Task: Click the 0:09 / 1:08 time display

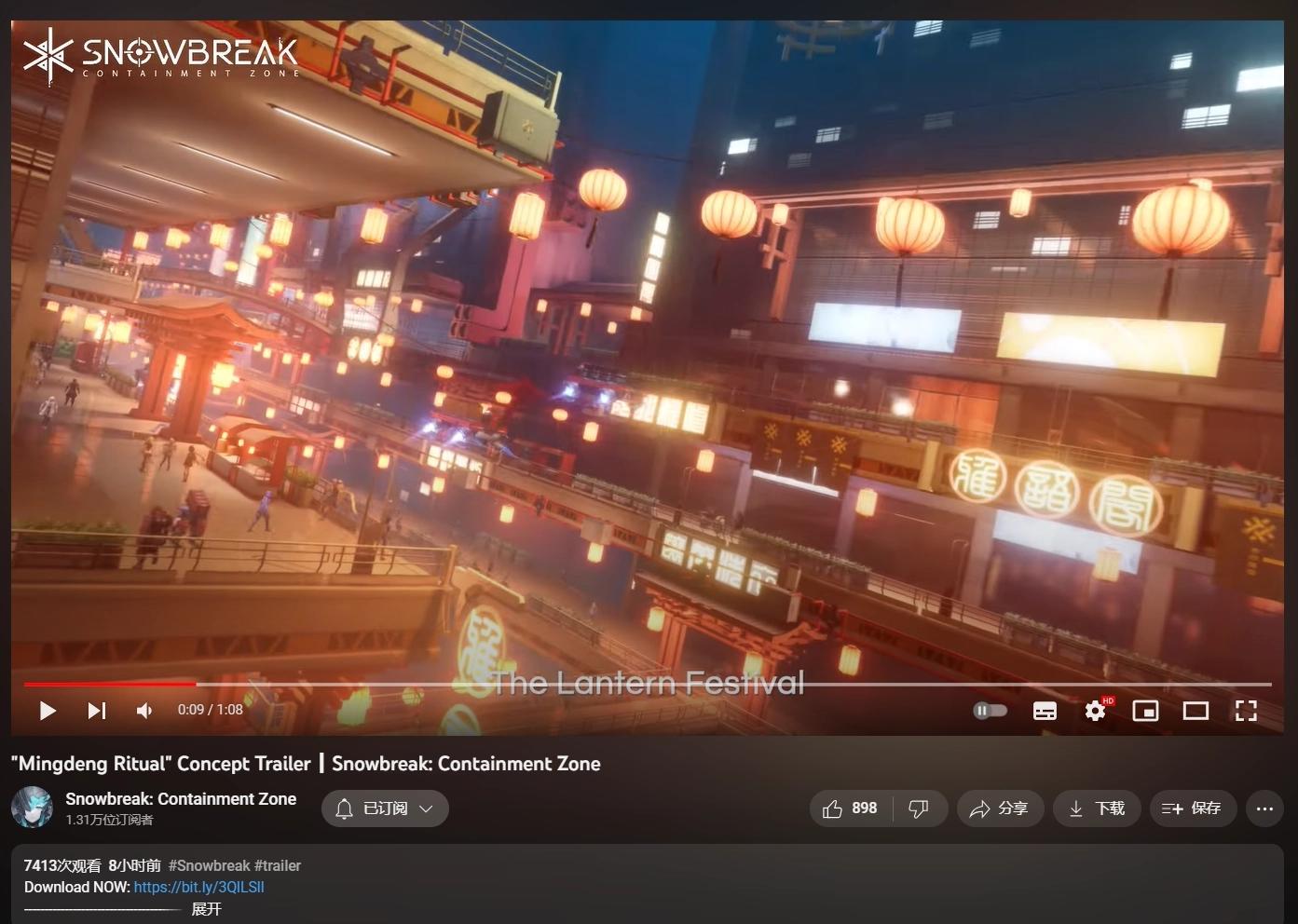Action: click(211, 710)
